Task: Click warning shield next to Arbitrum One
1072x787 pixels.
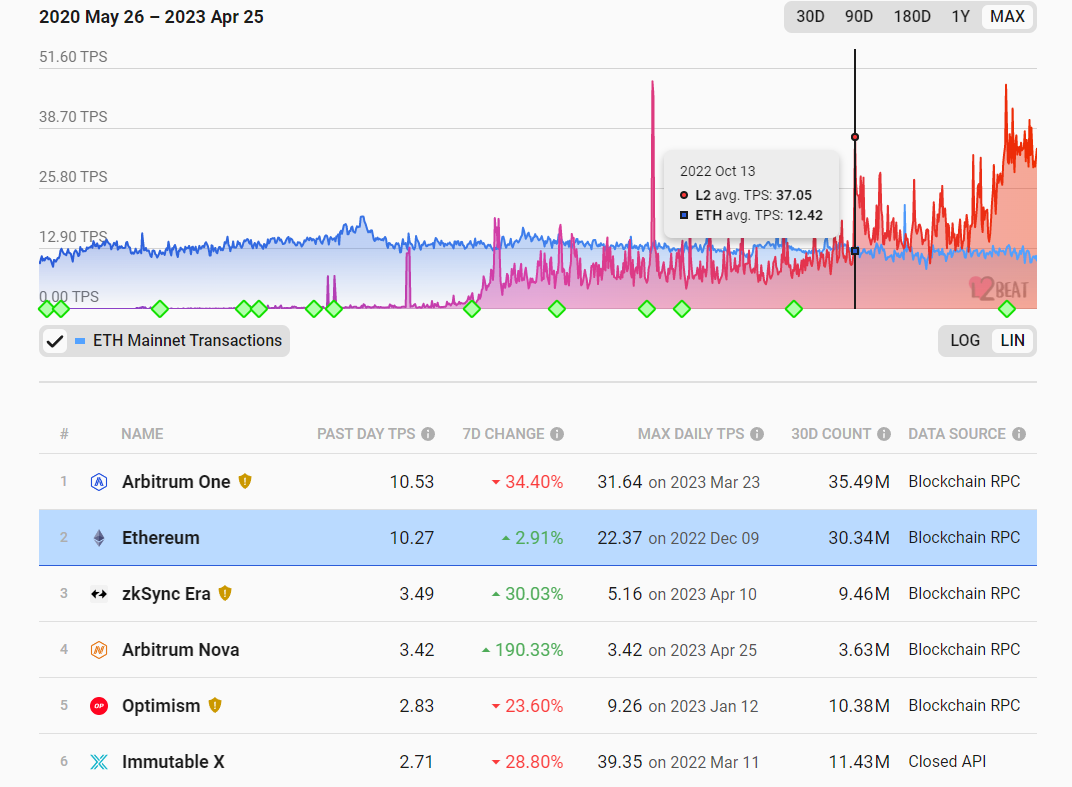Action: 245,481
